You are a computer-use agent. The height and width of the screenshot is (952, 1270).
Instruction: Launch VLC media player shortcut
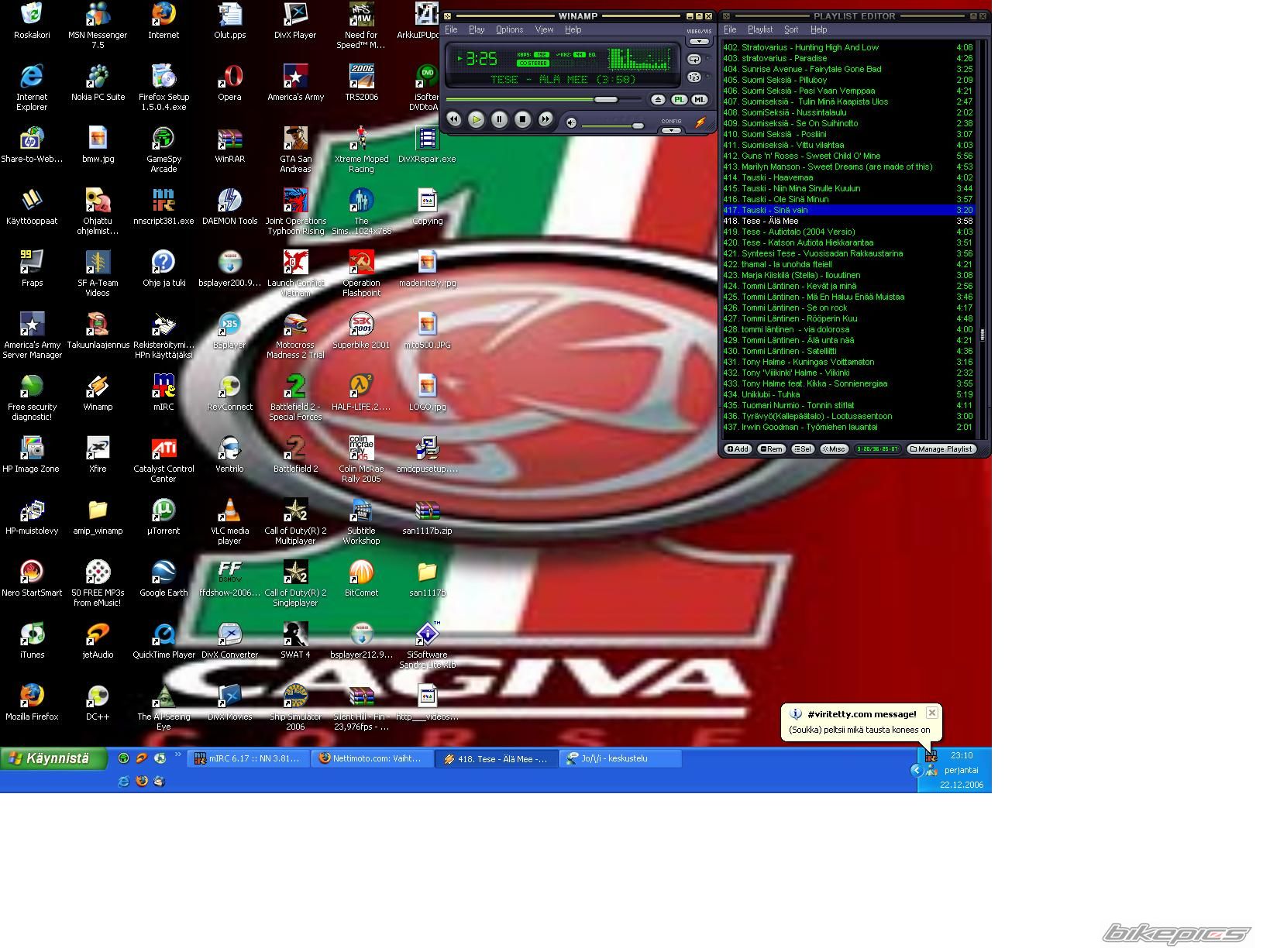229,521
